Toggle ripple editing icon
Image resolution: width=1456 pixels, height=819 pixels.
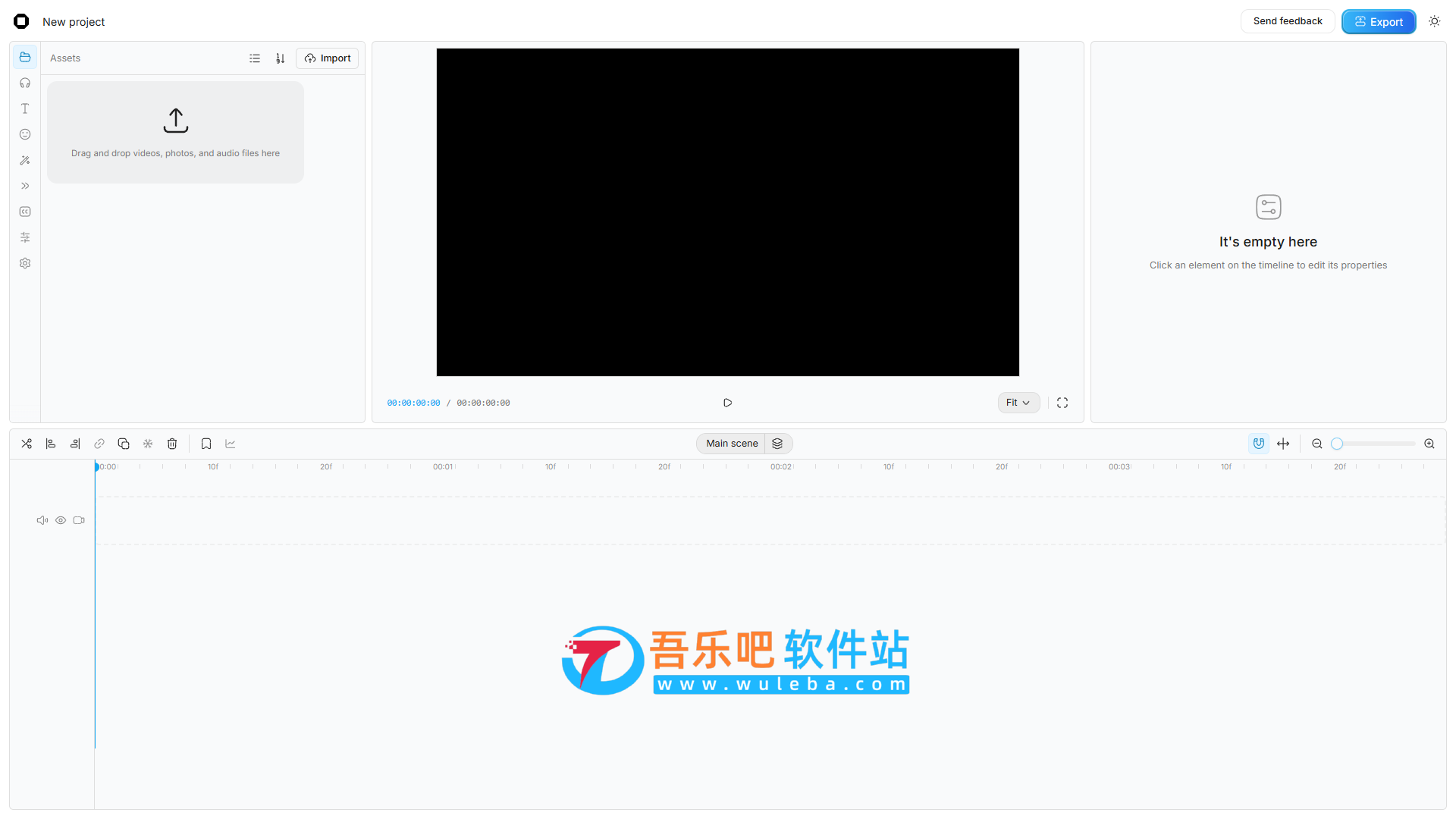click(x=1283, y=444)
